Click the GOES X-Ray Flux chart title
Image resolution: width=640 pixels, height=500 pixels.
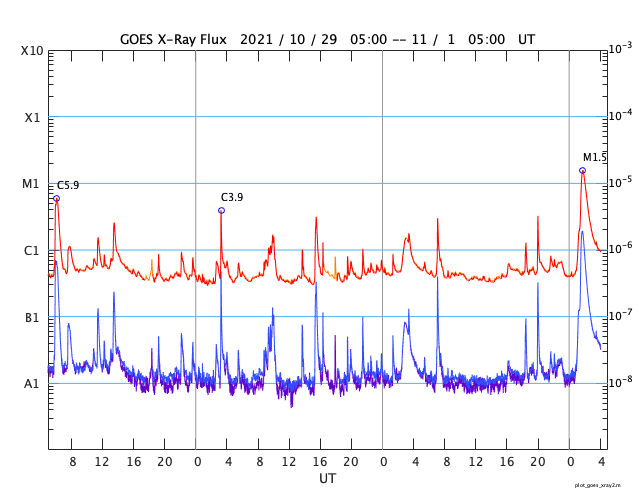coord(327,40)
